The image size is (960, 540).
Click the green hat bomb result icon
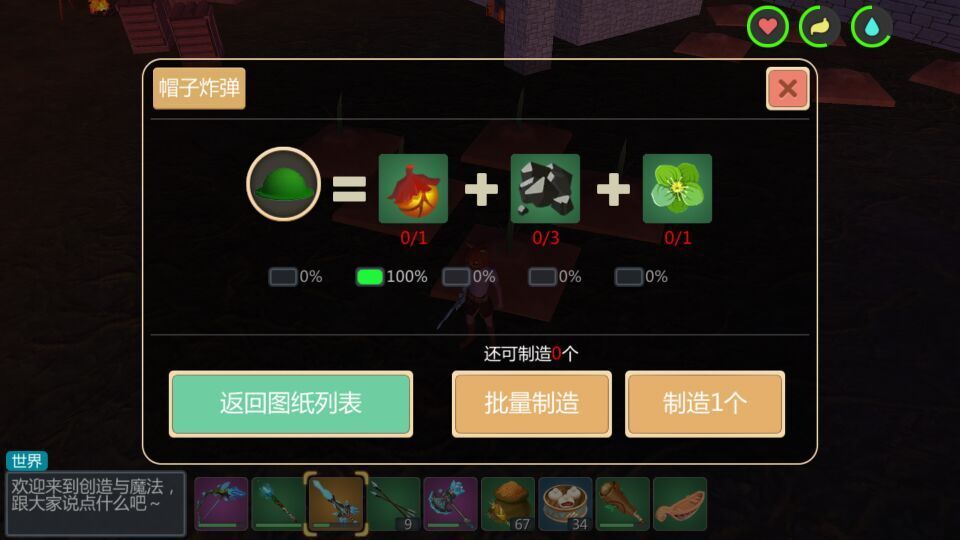pyautogui.click(x=283, y=184)
